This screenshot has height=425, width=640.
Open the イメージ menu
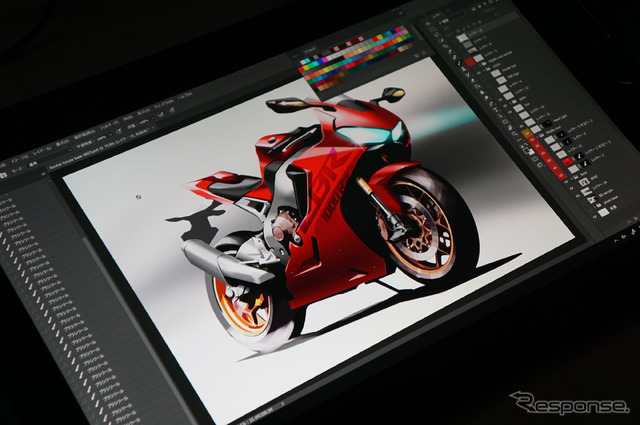pos(20,159)
